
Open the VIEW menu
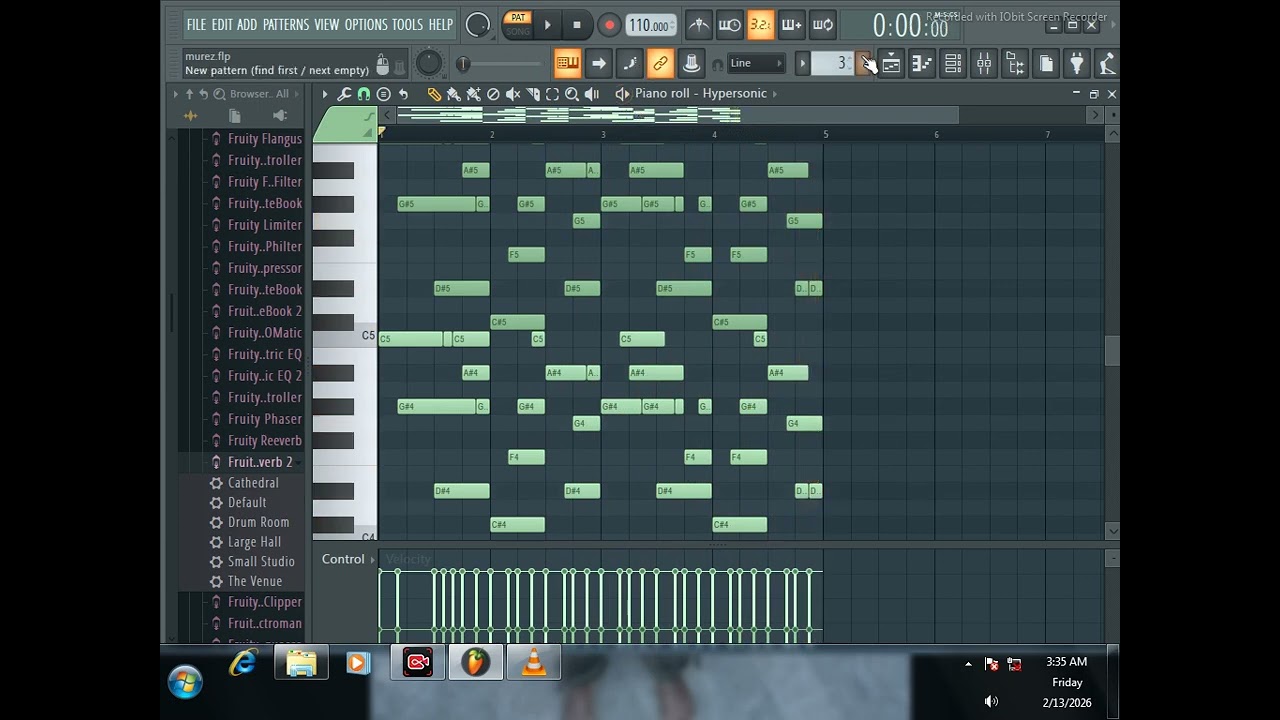327,24
